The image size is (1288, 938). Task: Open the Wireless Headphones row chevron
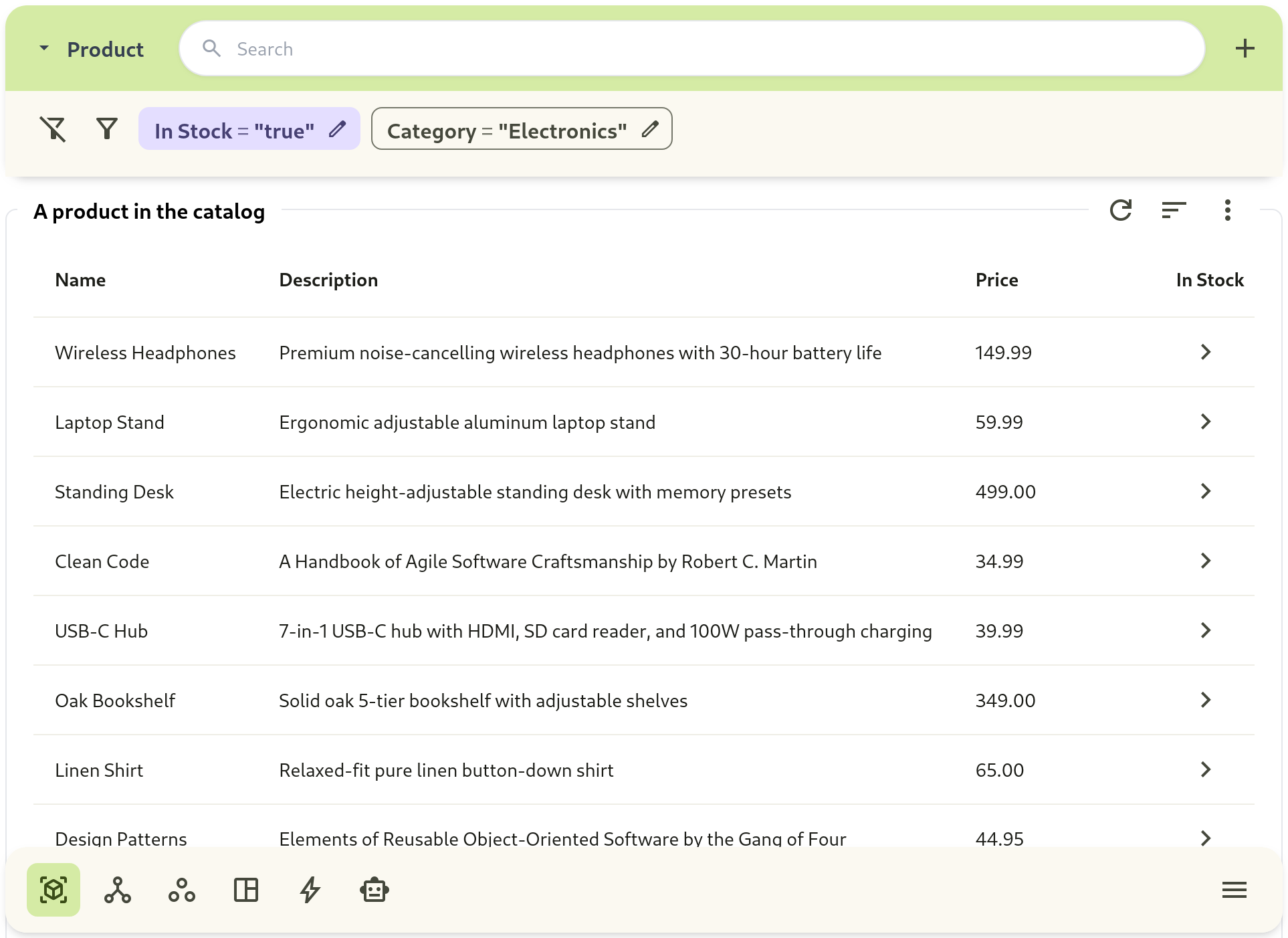click(1205, 352)
